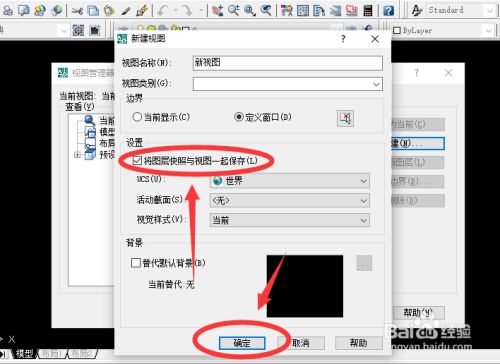
Task: Click 取消 in the new view dialog
Action: point(301,343)
